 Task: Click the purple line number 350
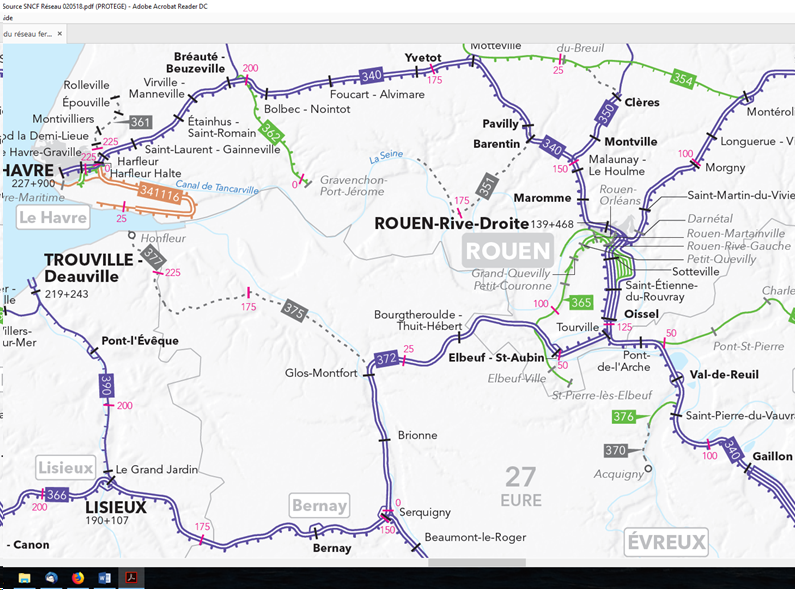(x=606, y=114)
